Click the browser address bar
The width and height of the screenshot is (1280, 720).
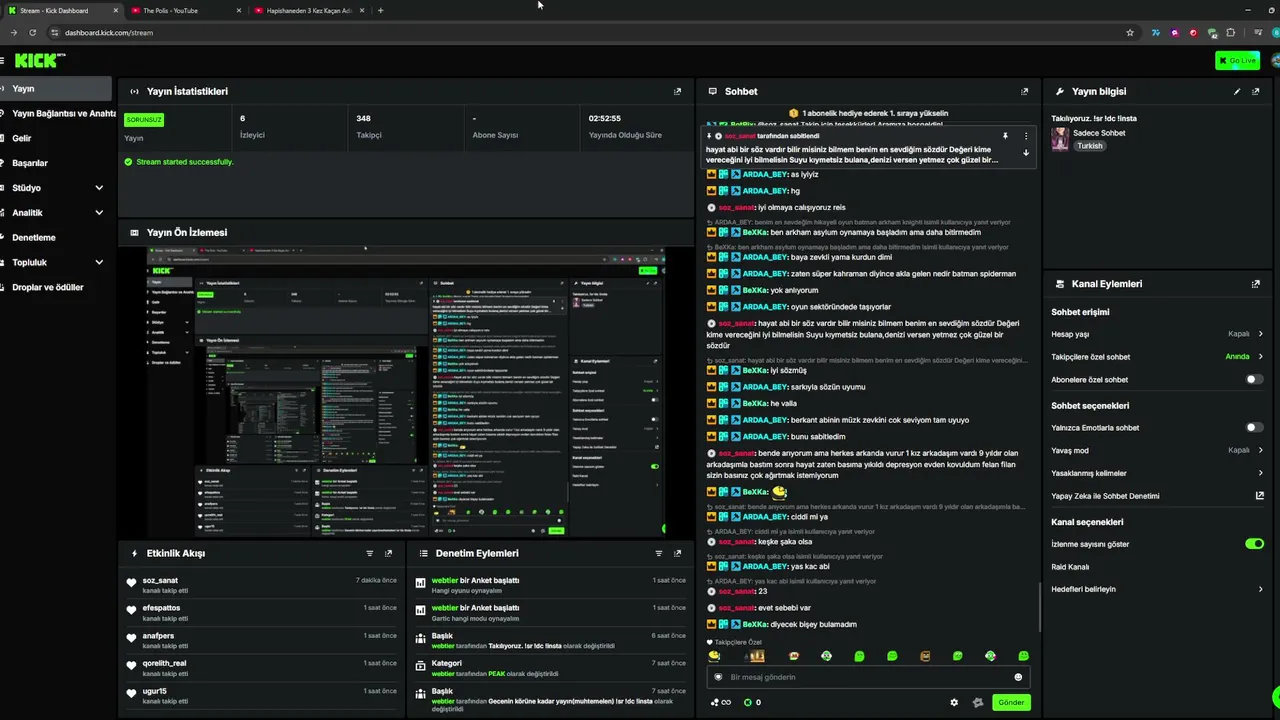(590, 33)
